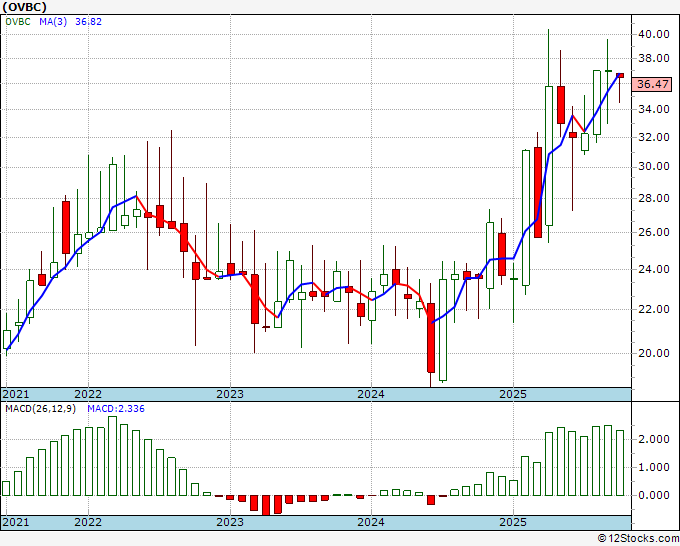Click 2025 on the price chart timeline
680x546 pixels.
click(x=513, y=394)
